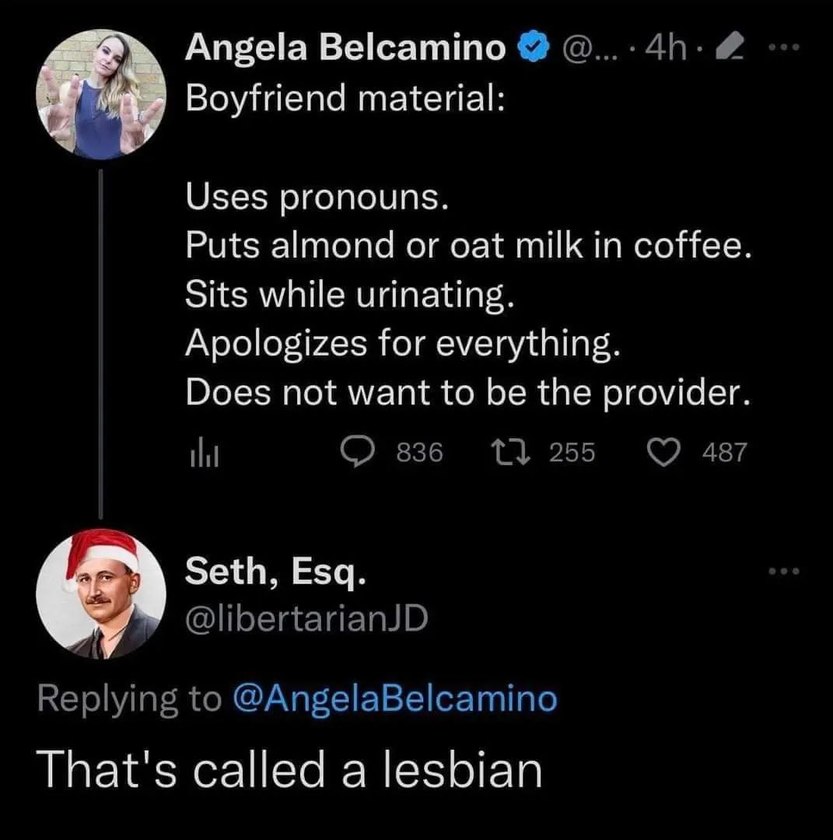Click the 836 replies count
Screen dimensions: 833x840
coord(420,452)
